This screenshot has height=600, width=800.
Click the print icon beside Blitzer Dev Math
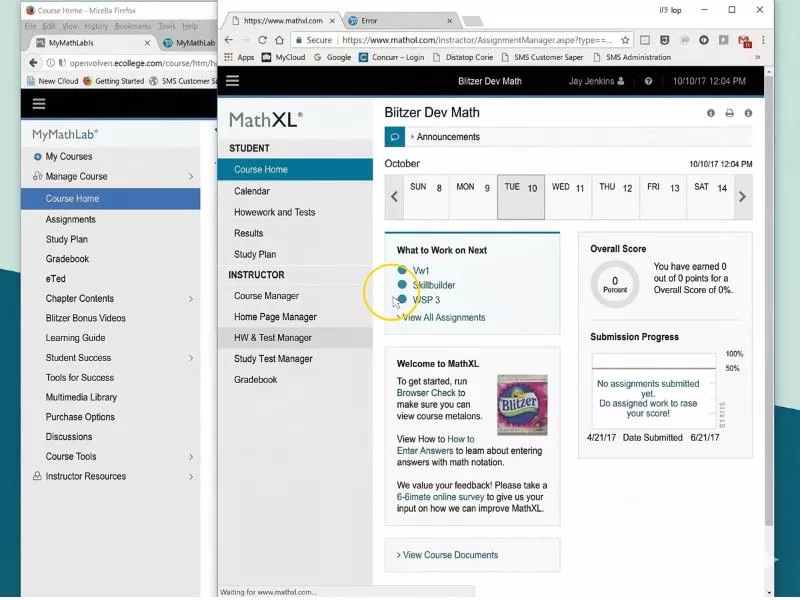[730, 113]
